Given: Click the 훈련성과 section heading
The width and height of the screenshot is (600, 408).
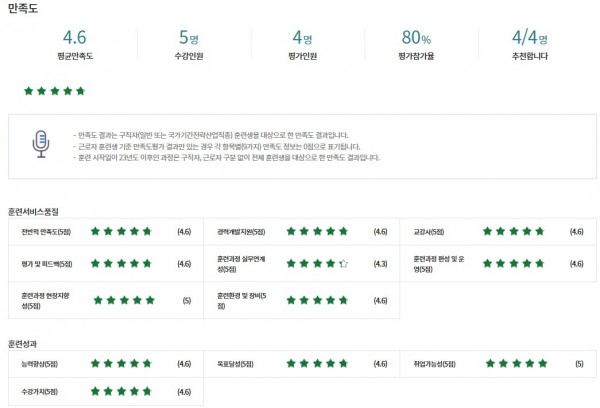Looking at the screenshot, I should coord(22,344).
